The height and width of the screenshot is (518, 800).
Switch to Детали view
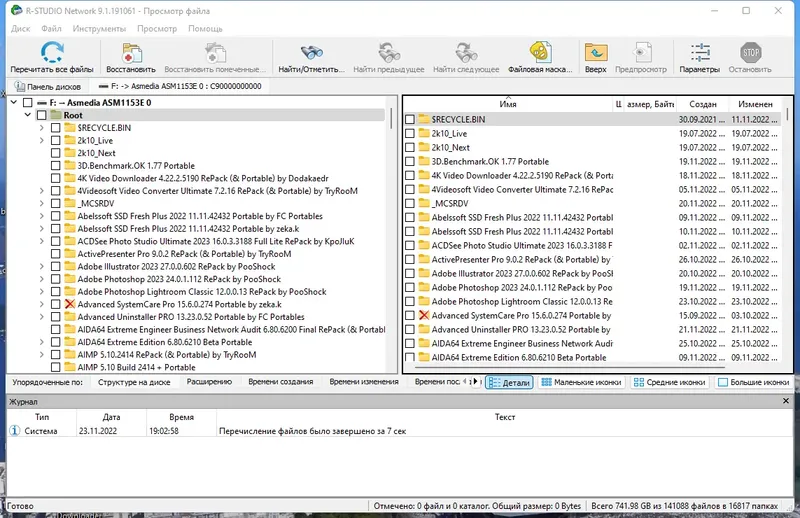coord(509,382)
